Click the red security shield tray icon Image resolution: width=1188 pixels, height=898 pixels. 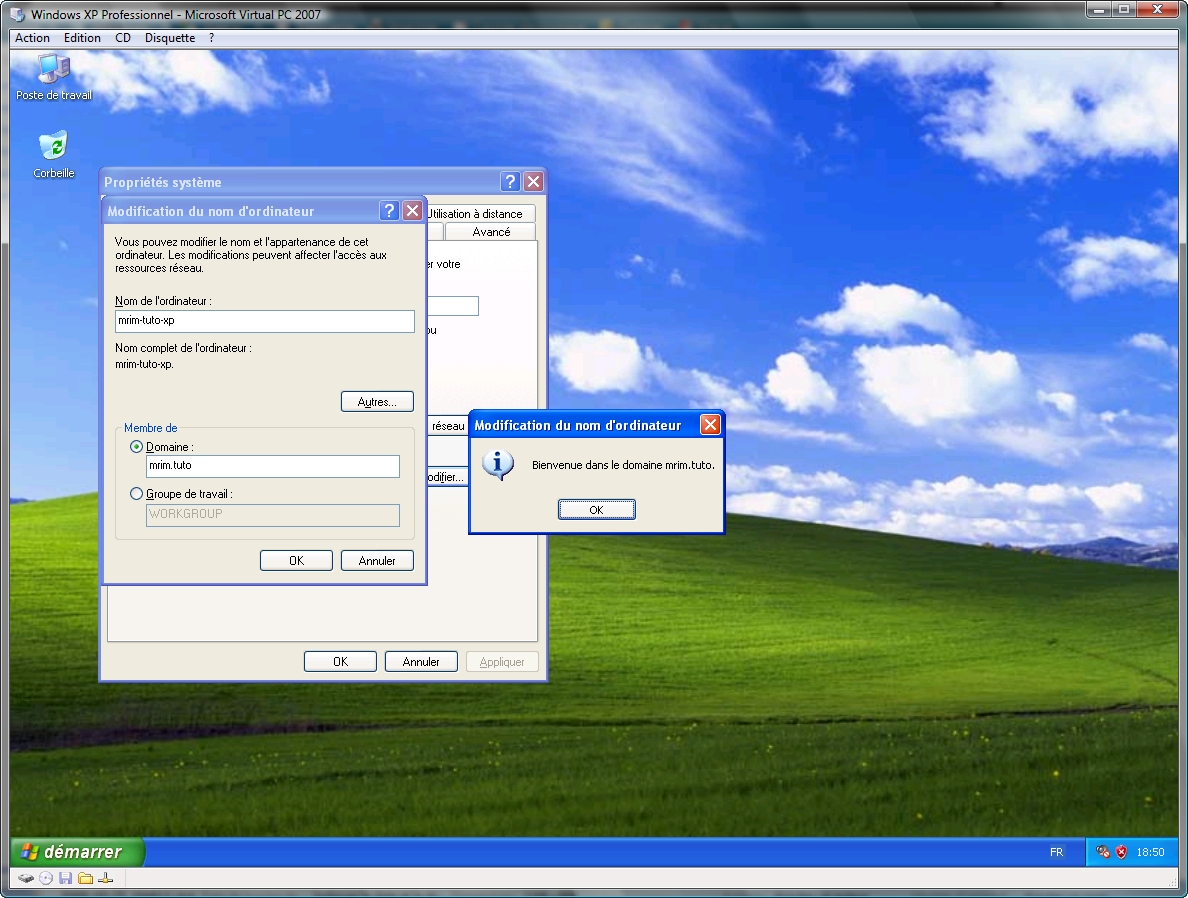click(1121, 852)
